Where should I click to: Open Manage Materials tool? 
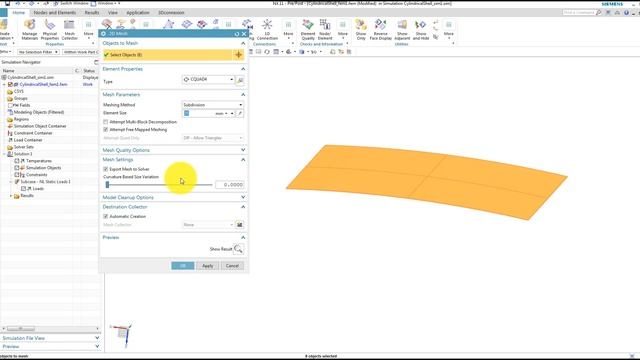29,29
